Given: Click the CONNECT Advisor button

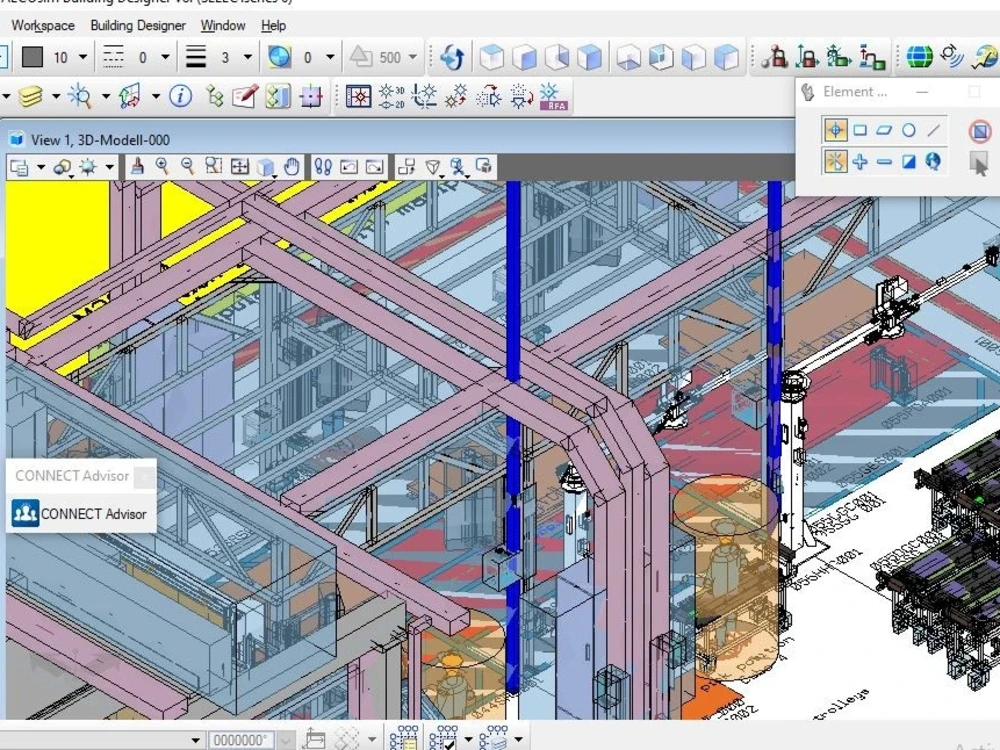Looking at the screenshot, I should click(x=80, y=513).
